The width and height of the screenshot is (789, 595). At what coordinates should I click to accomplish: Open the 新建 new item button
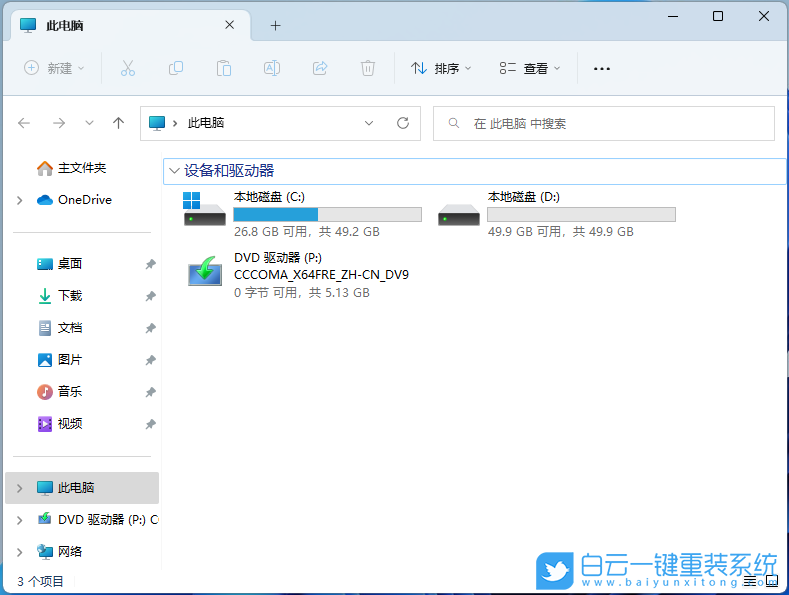pyautogui.click(x=54, y=68)
